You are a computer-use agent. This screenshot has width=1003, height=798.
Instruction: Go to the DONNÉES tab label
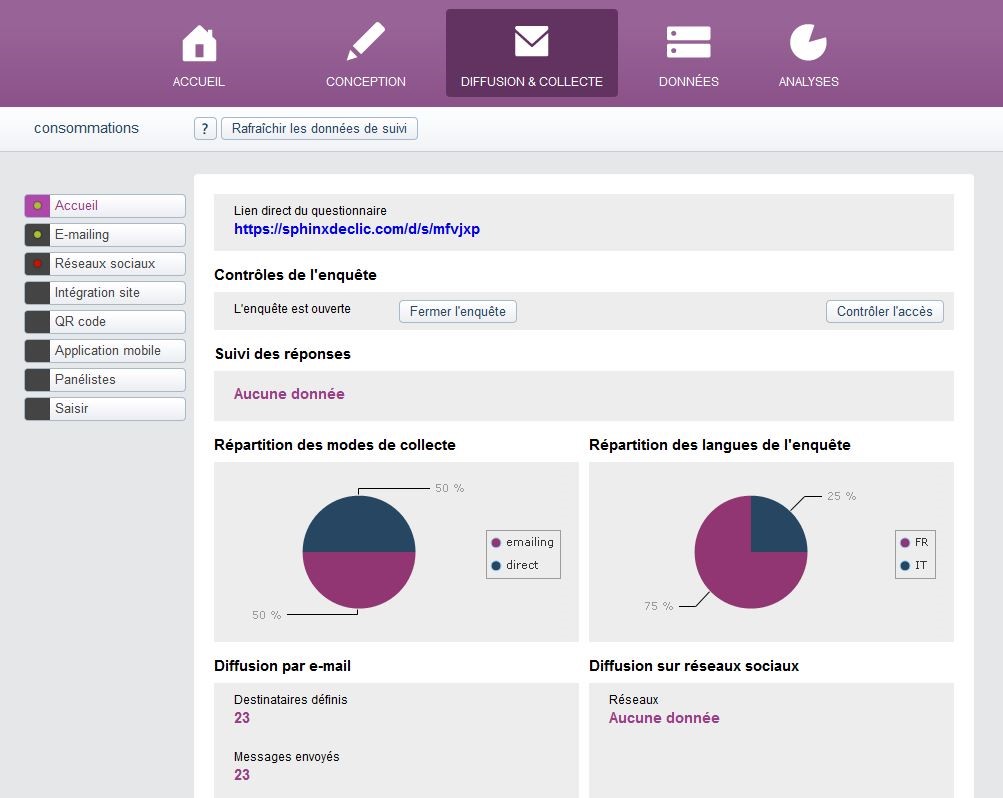(688, 82)
